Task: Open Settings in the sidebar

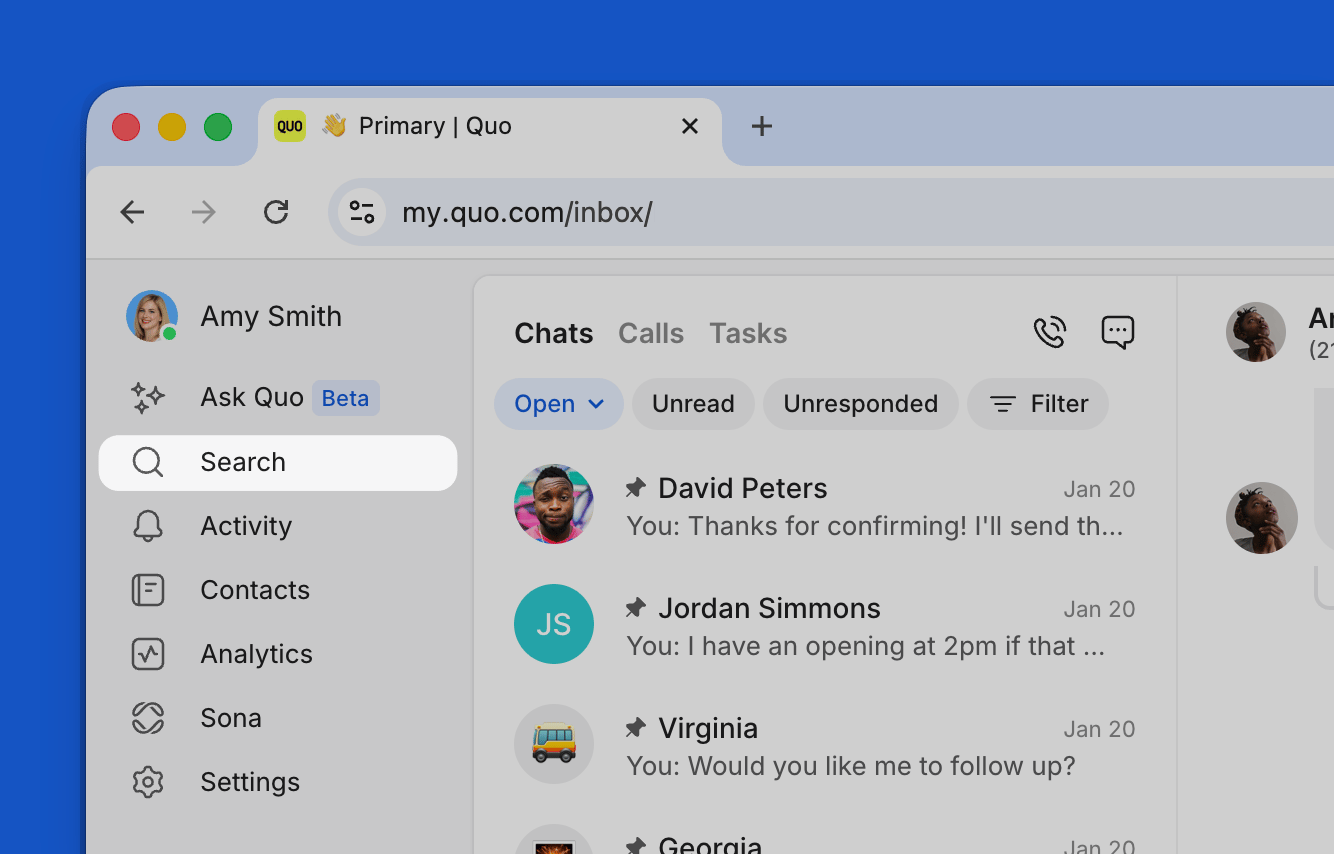Action: point(278,782)
